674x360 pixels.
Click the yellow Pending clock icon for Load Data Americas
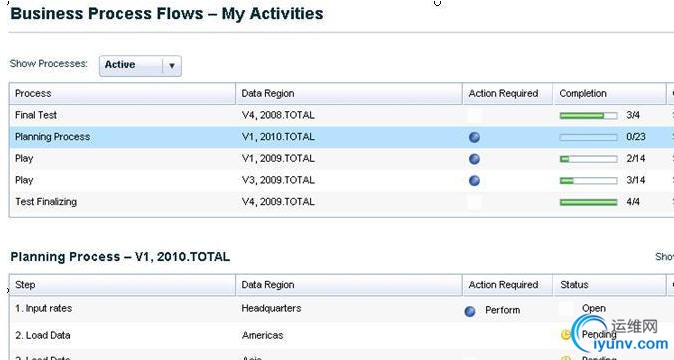click(x=566, y=335)
